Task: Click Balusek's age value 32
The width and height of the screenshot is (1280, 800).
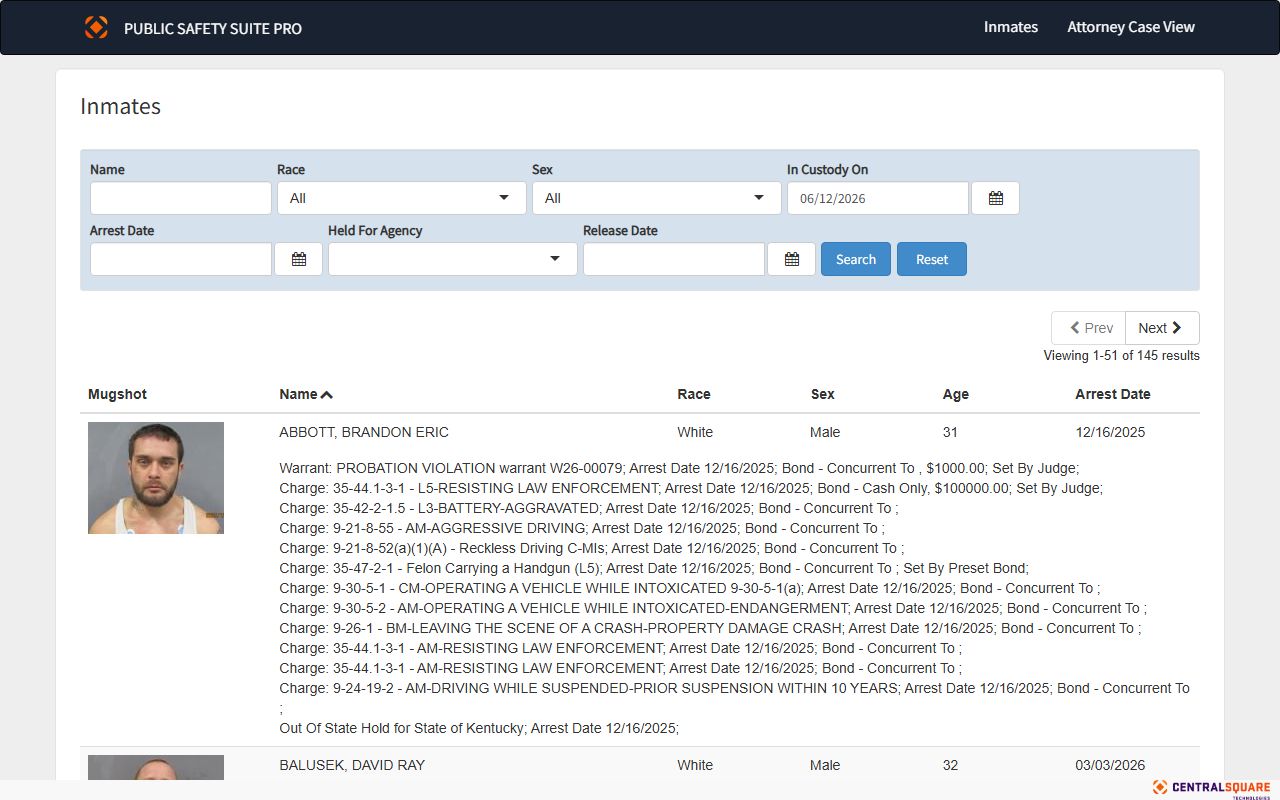Action: (x=950, y=765)
